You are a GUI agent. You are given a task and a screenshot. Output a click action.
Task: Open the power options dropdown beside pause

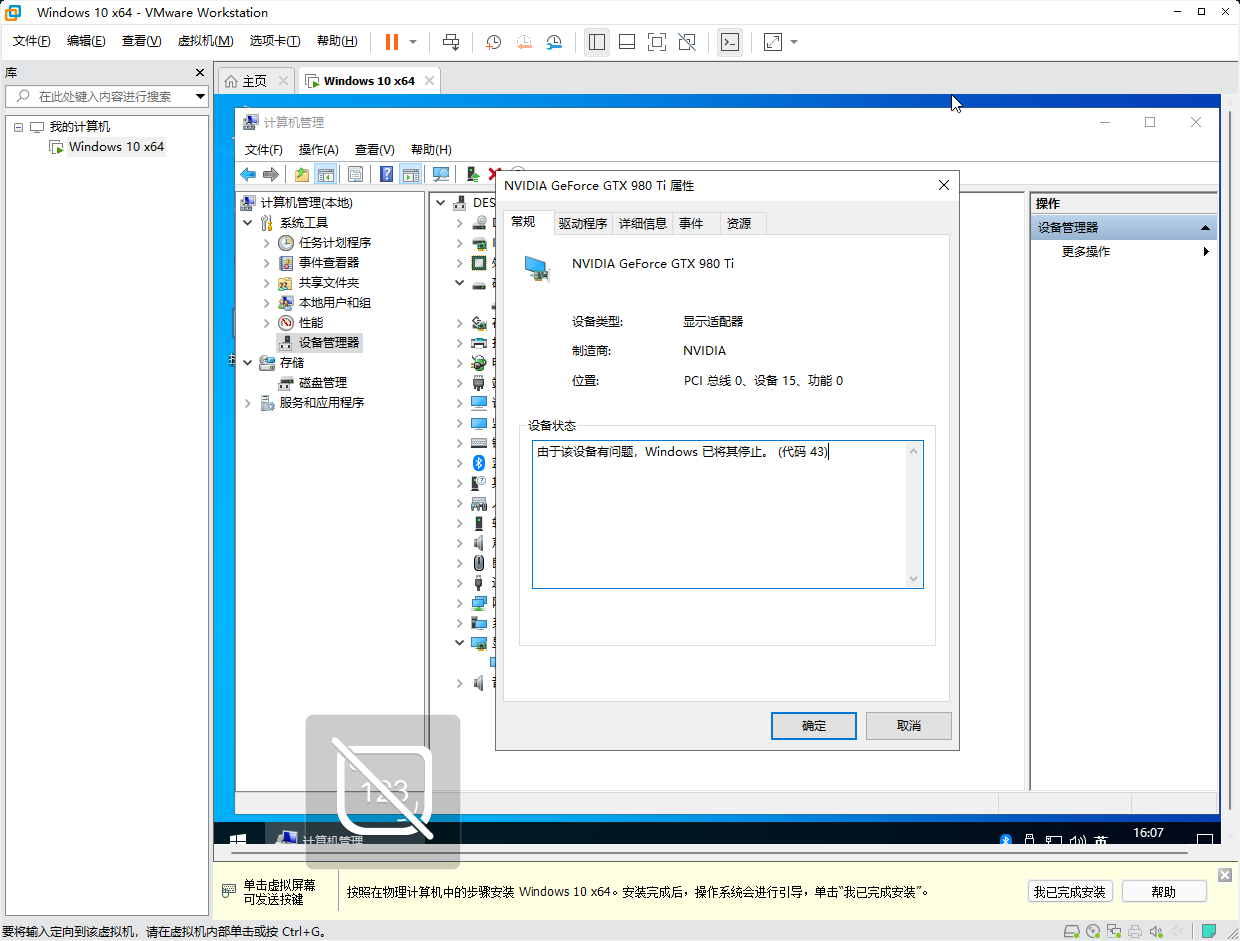pyautogui.click(x=413, y=42)
